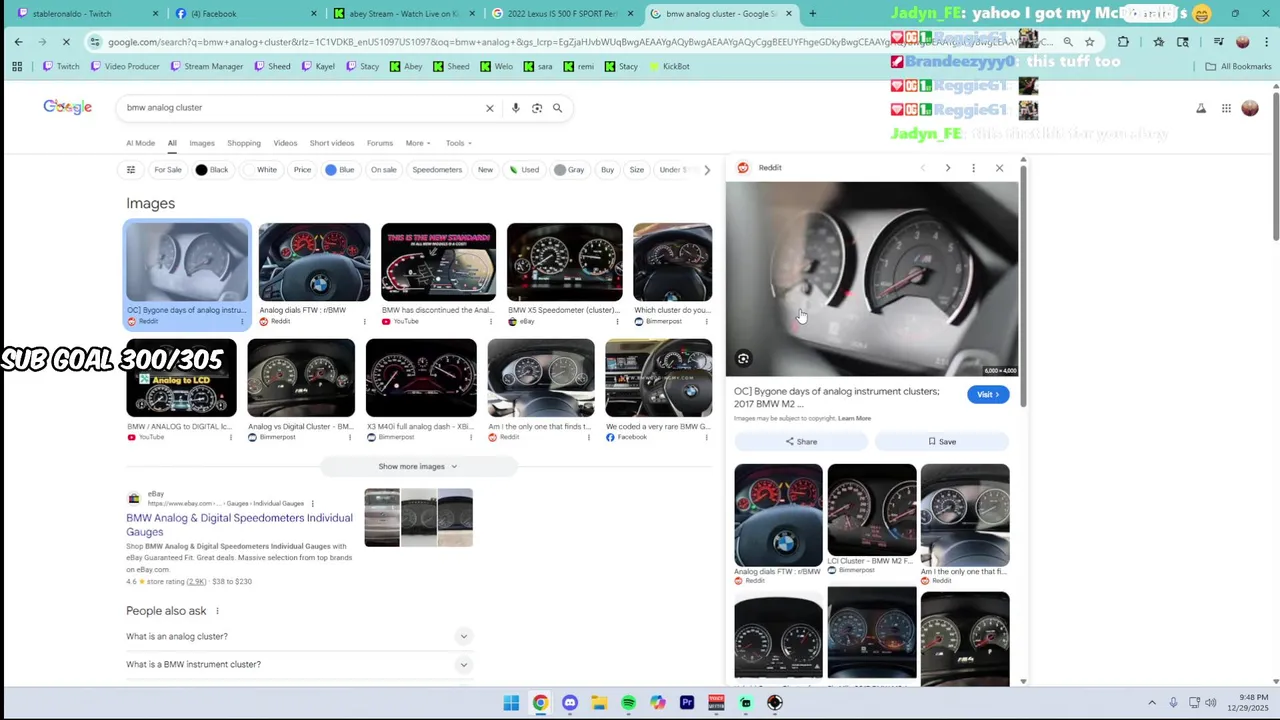1280x720 pixels.
Task: Go to next image in preview panel
Action: 948,168
